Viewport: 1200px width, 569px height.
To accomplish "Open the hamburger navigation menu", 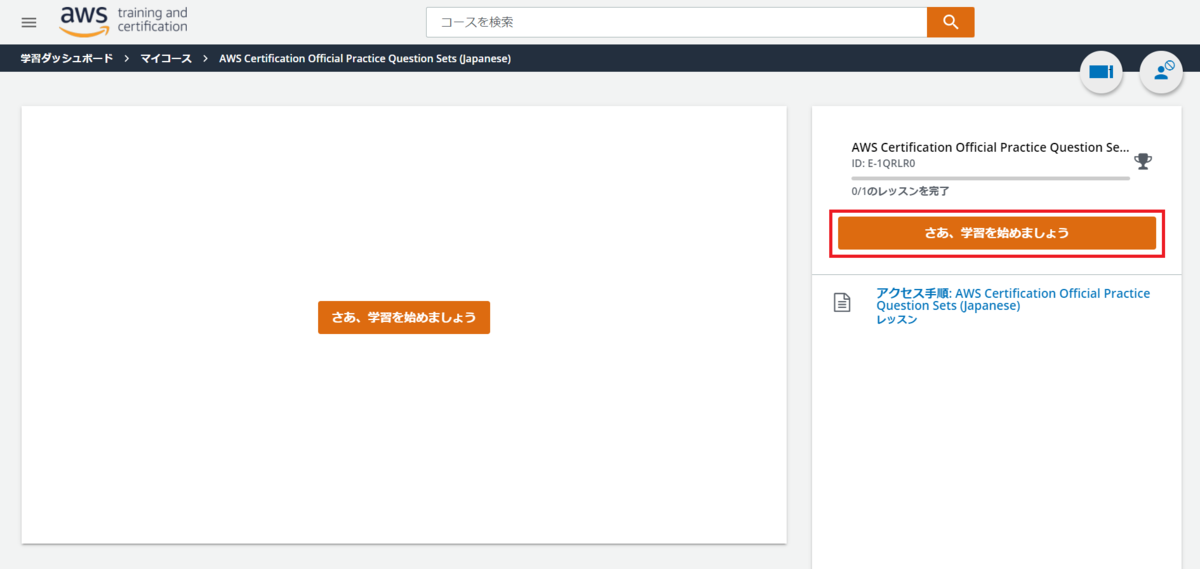I will (x=29, y=22).
